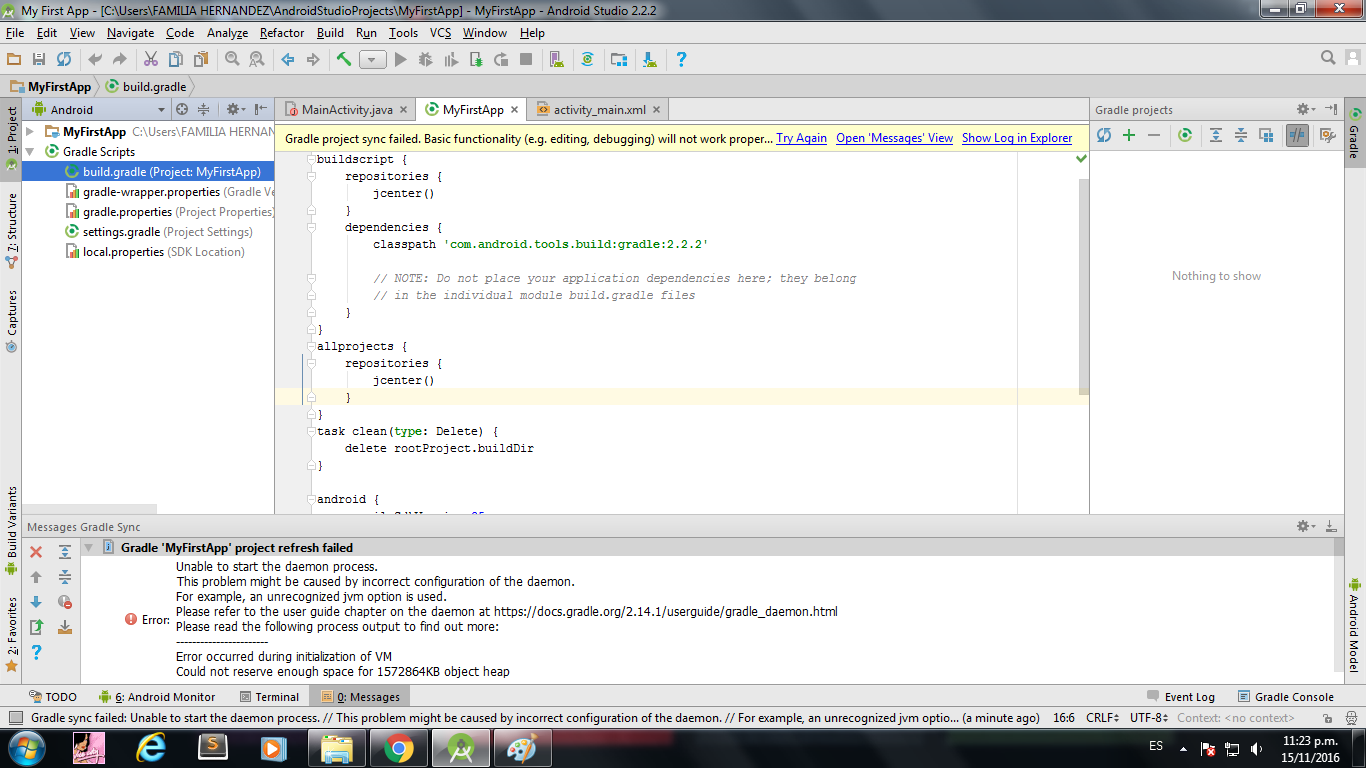Open the Analyze menu
This screenshot has width=1366, height=768.
[x=227, y=33]
